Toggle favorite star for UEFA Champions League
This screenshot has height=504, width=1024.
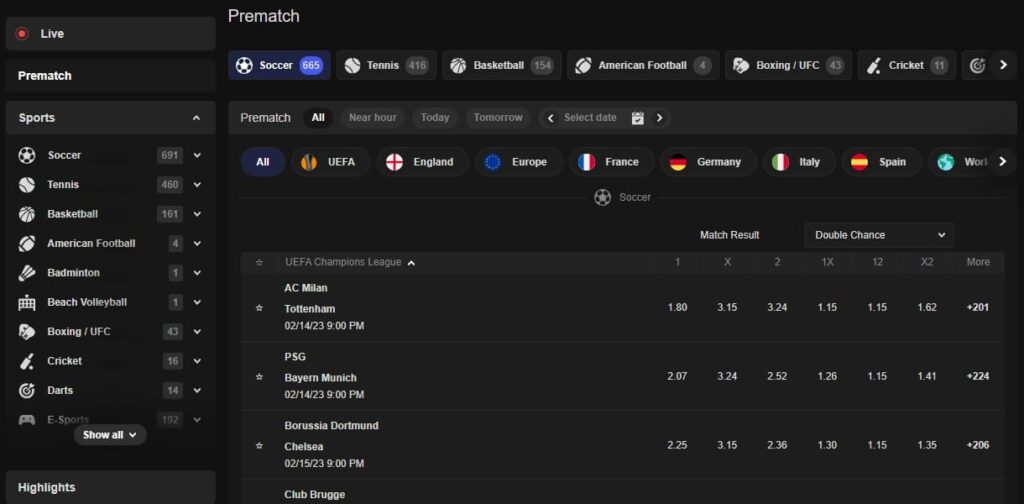[x=260, y=263]
